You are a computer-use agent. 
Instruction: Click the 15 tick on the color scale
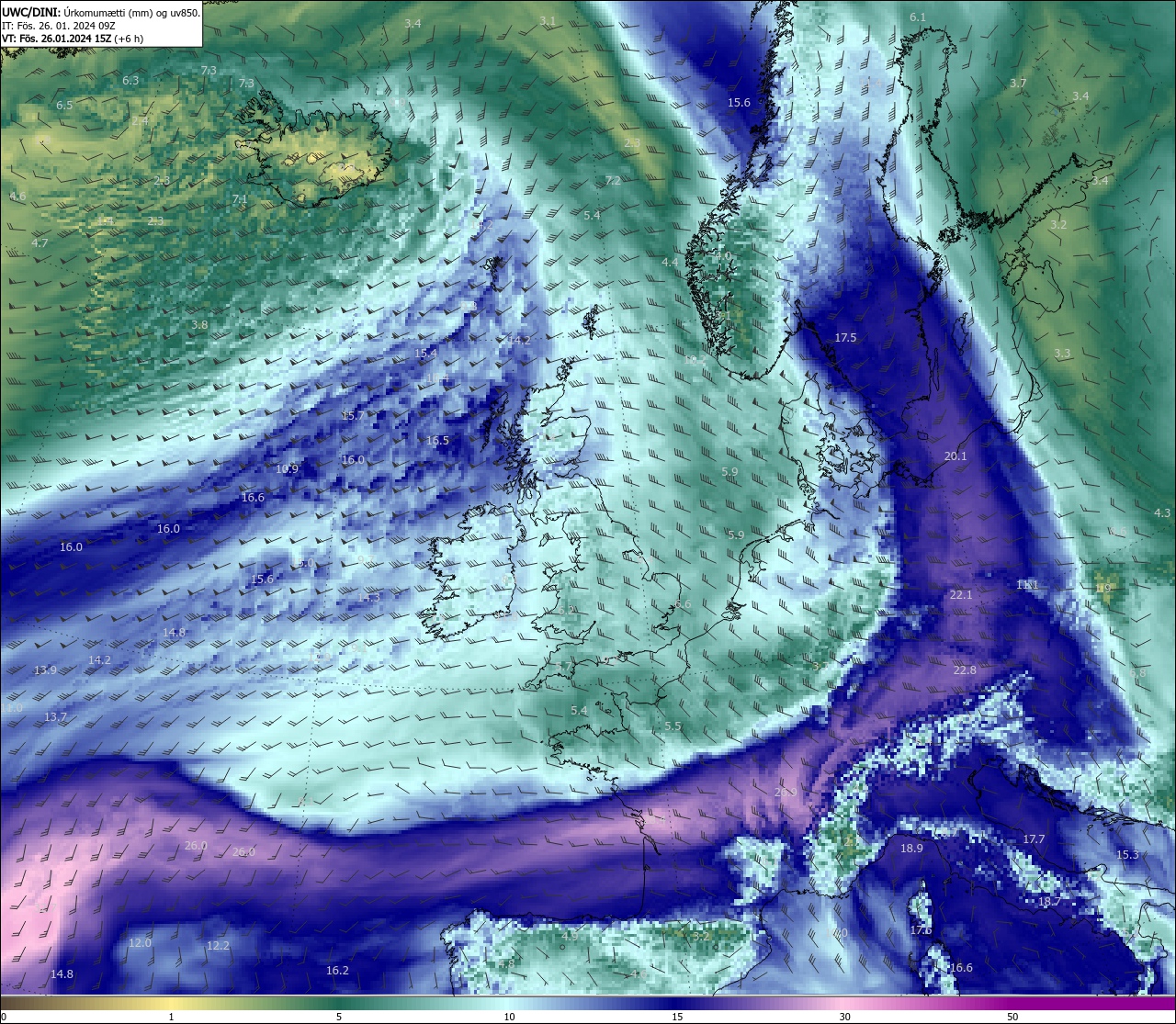click(x=677, y=1017)
